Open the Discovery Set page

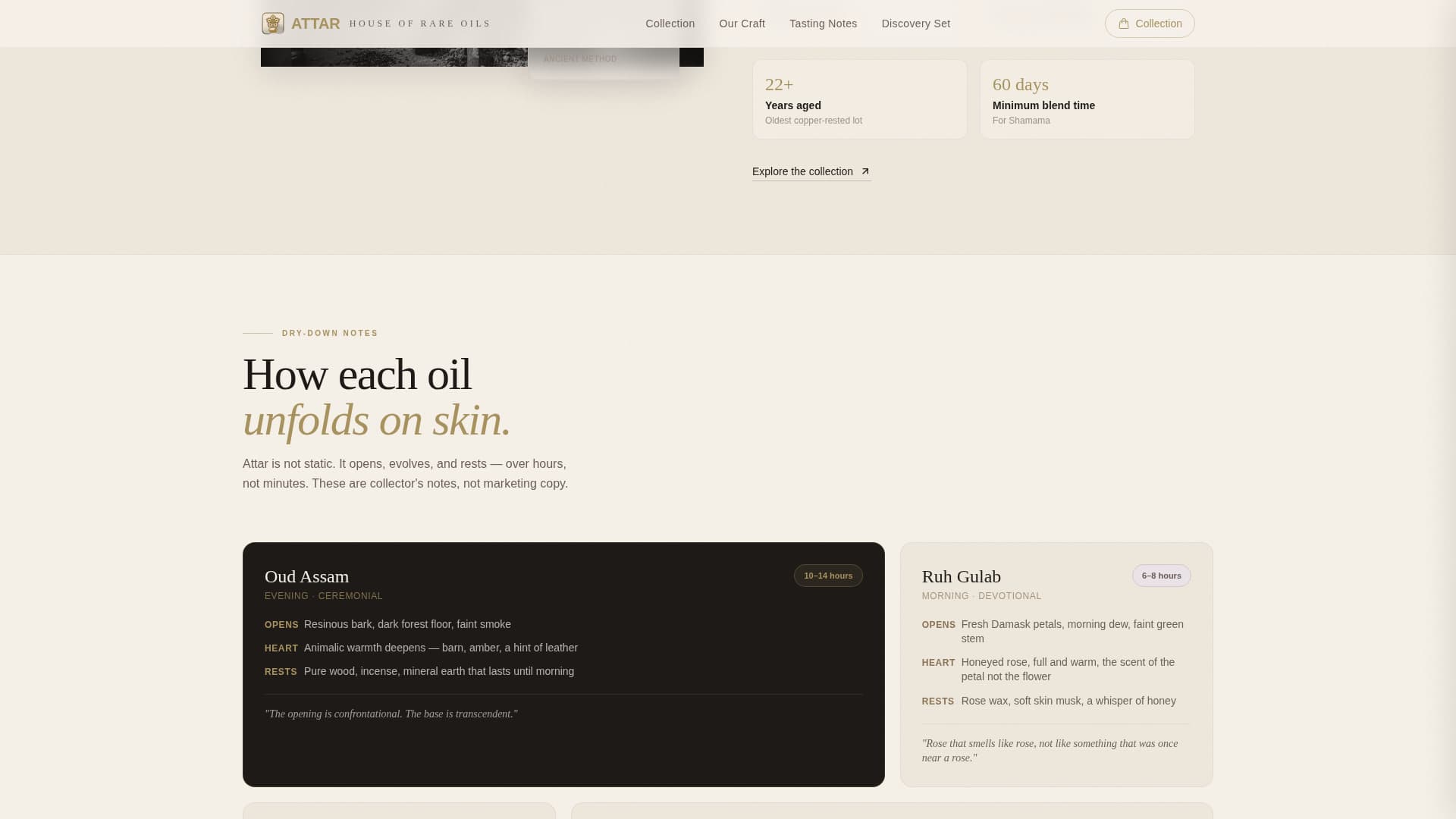click(915, 24)
